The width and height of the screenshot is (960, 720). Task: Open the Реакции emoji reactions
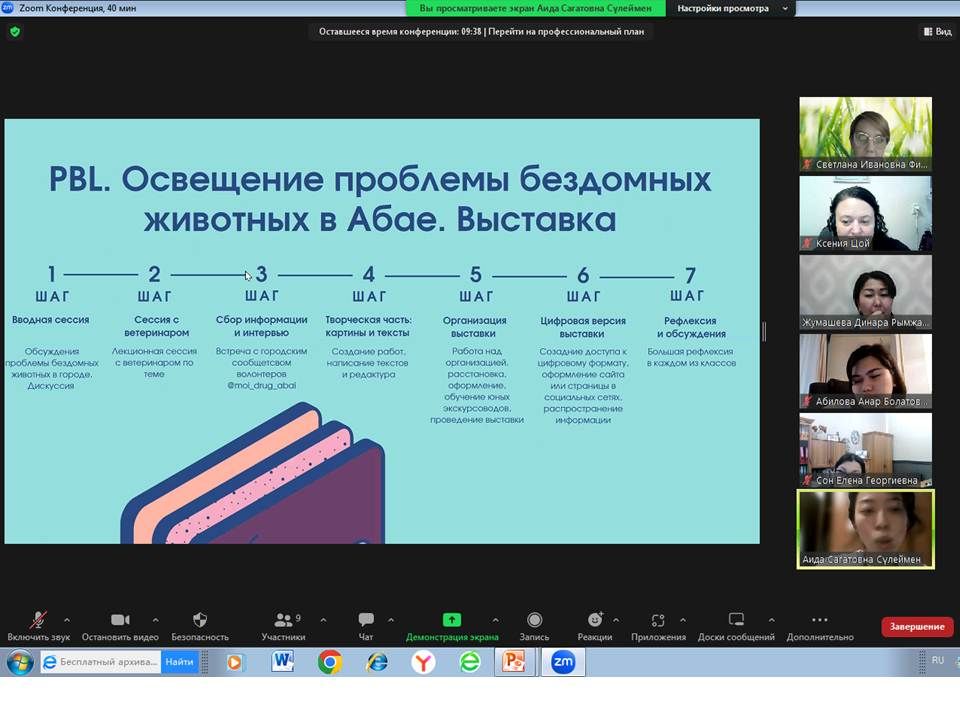[595, 621]
